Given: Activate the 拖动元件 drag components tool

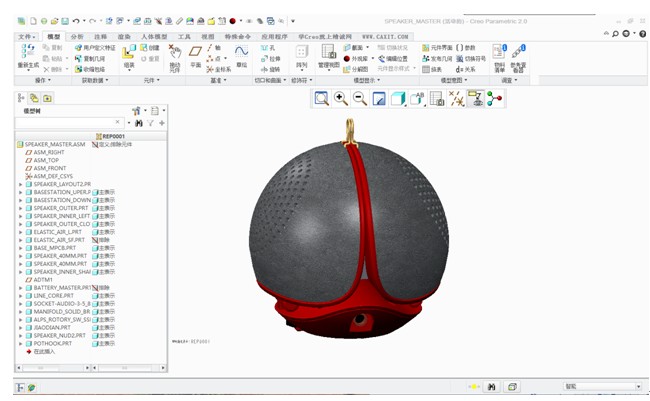Looking at the screenshot, I should pos(175,58).
